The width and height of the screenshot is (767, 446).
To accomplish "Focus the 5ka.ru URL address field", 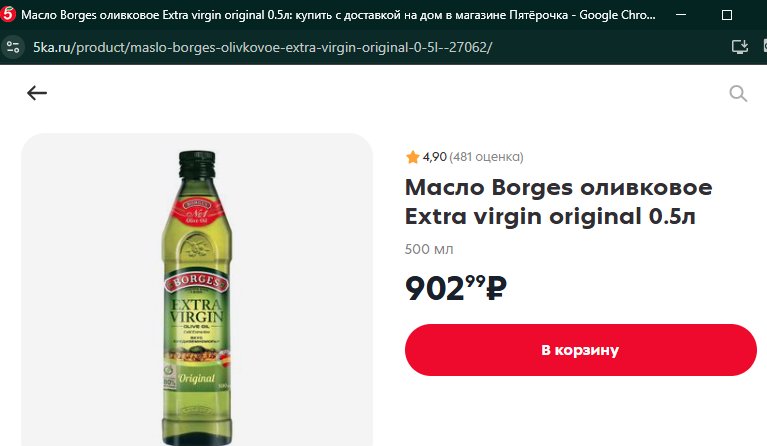I will pos(262,47).
